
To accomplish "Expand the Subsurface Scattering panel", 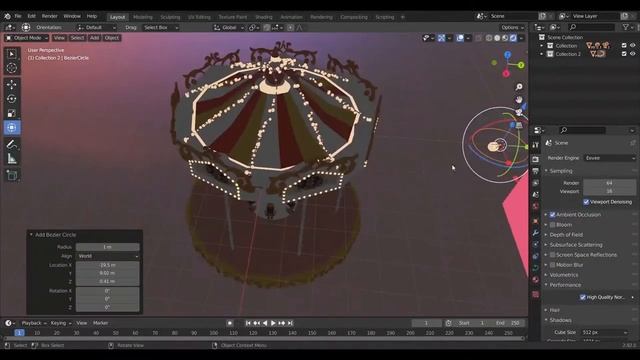I will (x=575, y=245).
